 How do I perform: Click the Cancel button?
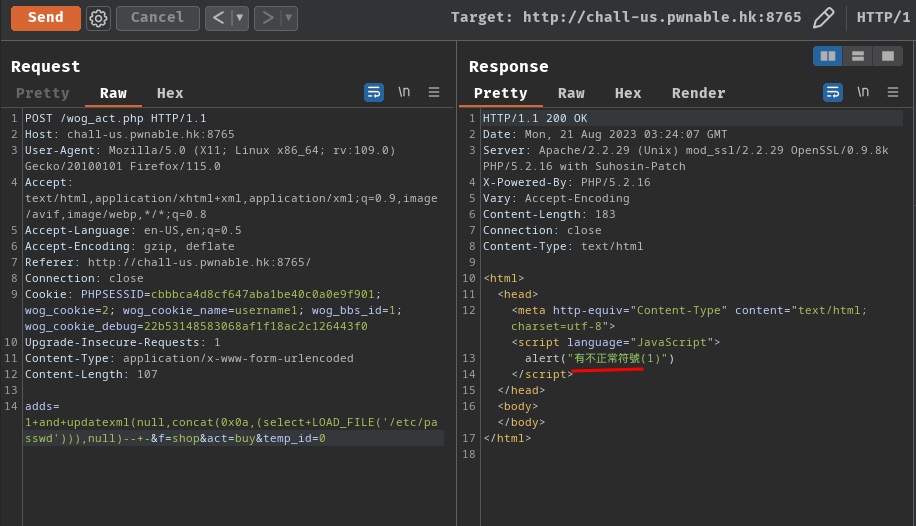(158, 18)
